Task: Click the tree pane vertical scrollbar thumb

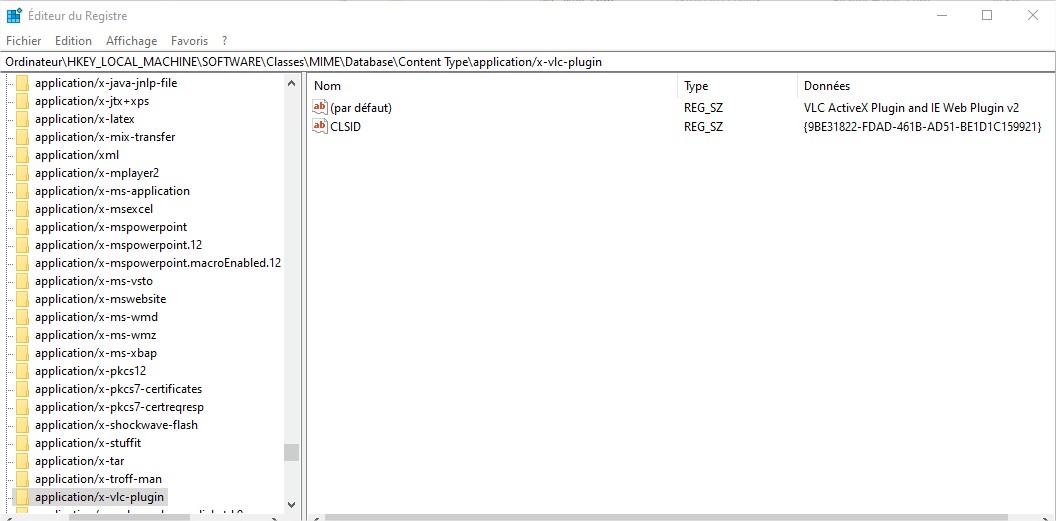Action: point(291,452)
